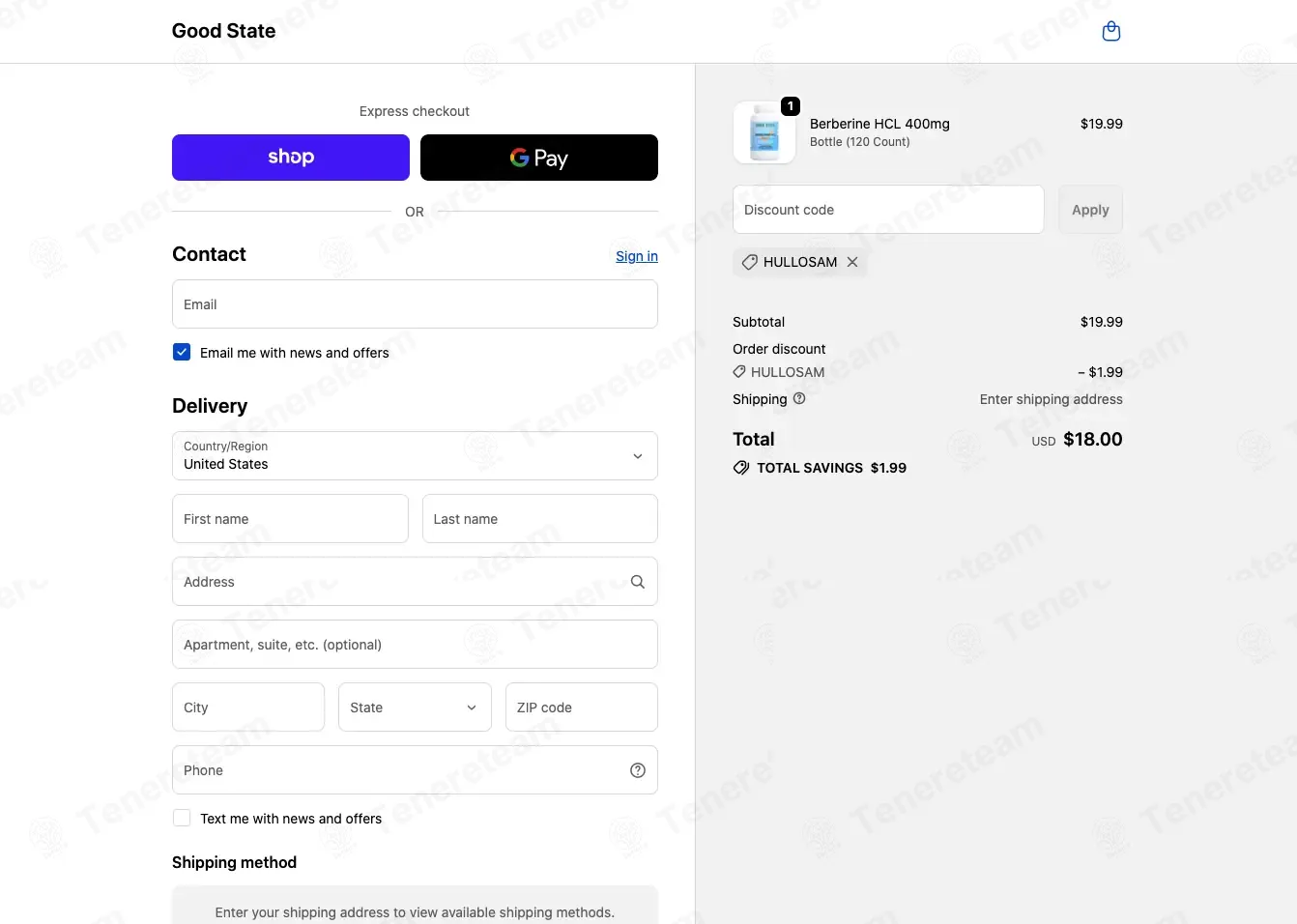Focus the Last name field
The height and width of the screenshot is (924, 1297).
point(540,519)
